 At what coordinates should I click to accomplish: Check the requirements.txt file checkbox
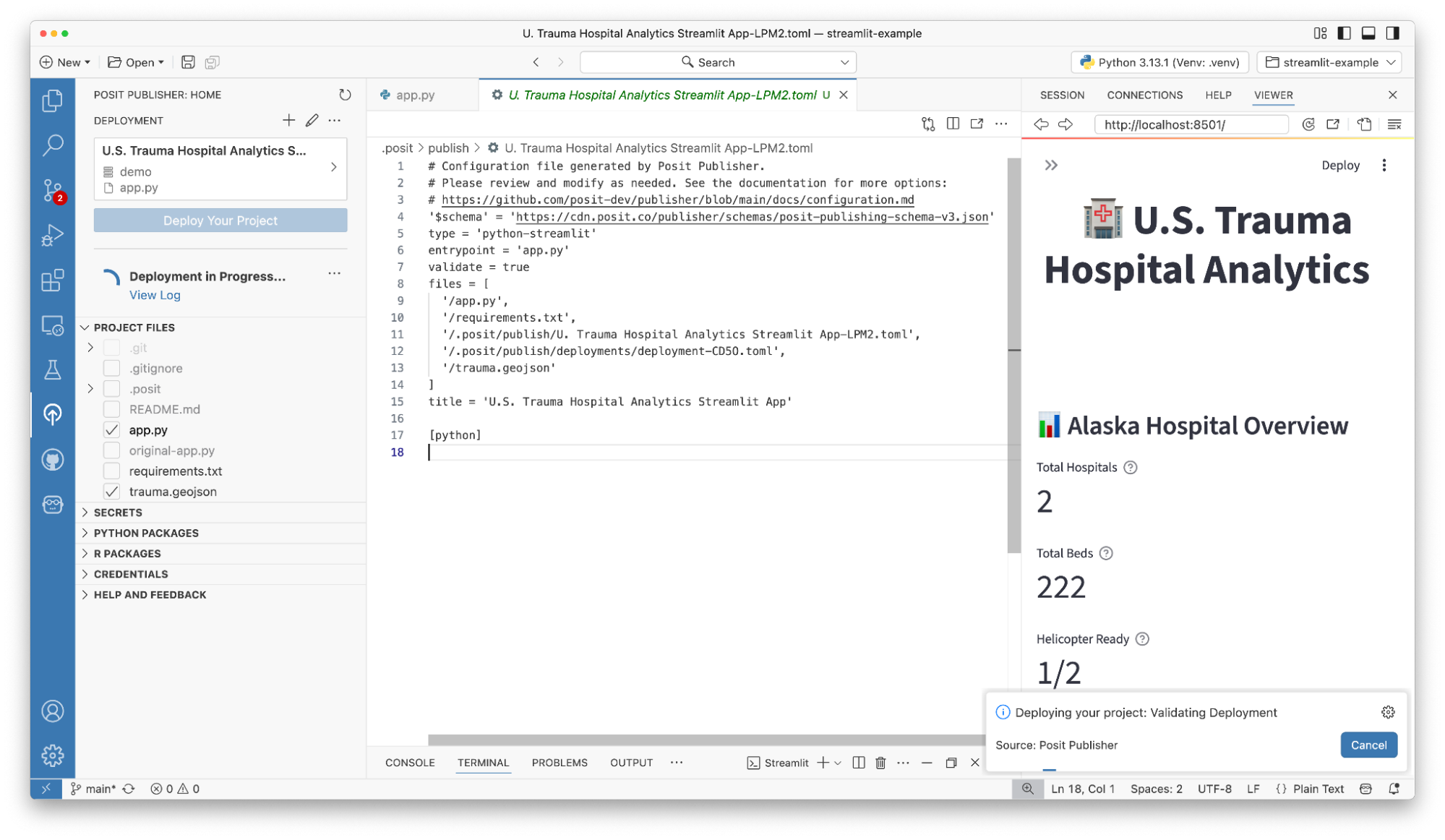111,471
